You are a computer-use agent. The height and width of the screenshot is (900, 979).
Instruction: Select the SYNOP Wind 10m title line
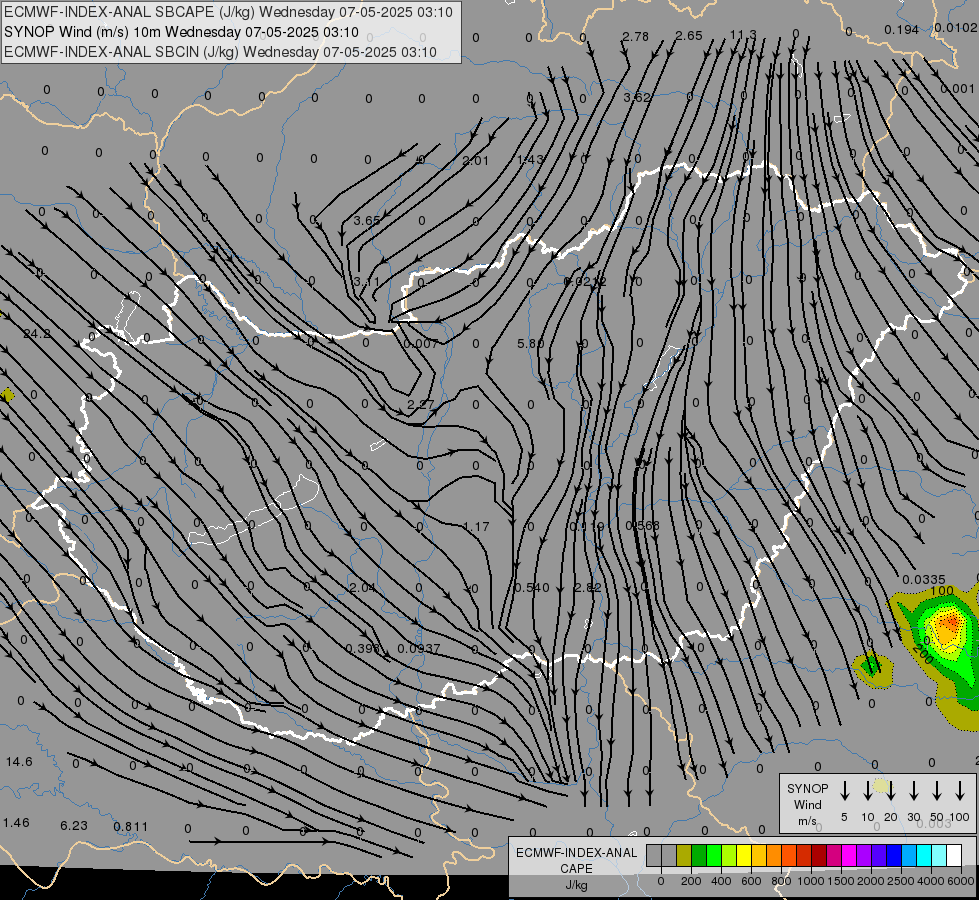click(181, 32)
